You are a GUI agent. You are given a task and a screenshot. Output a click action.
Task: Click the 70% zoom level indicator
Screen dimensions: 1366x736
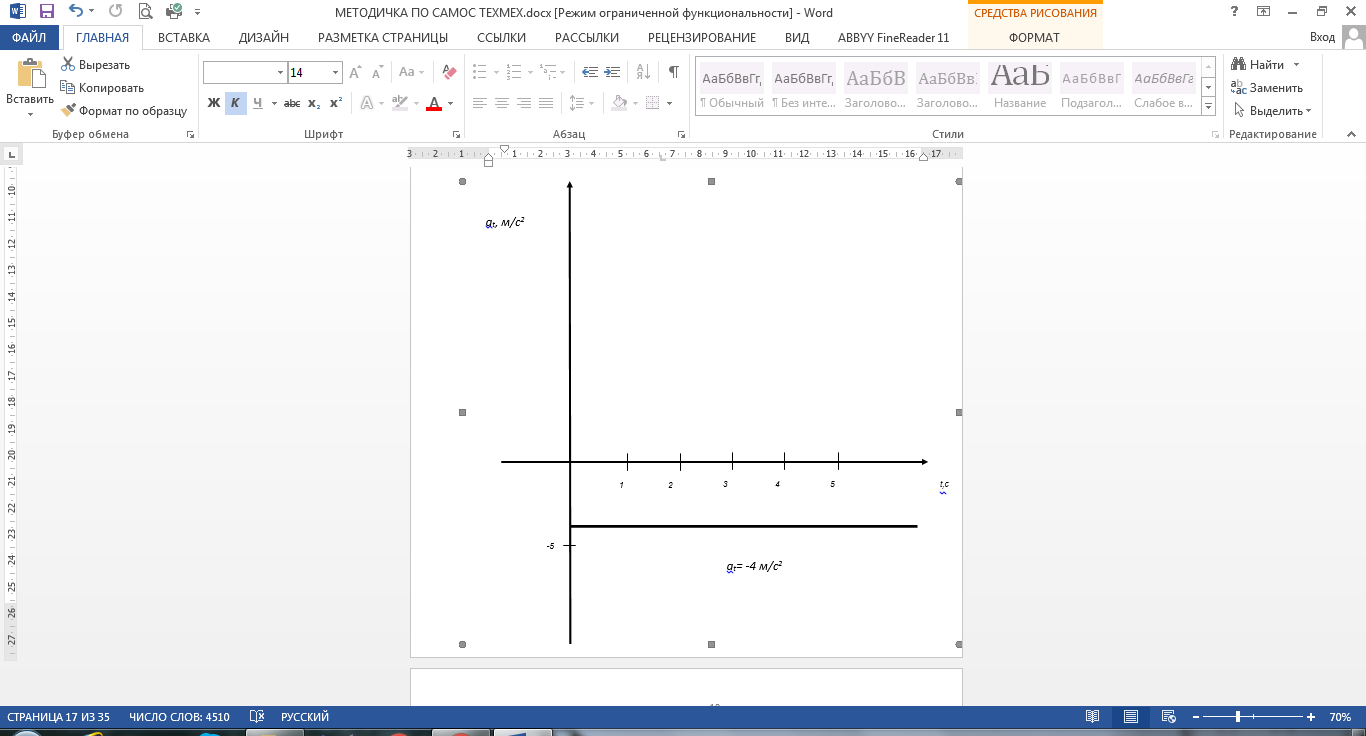click(1339, 717)
